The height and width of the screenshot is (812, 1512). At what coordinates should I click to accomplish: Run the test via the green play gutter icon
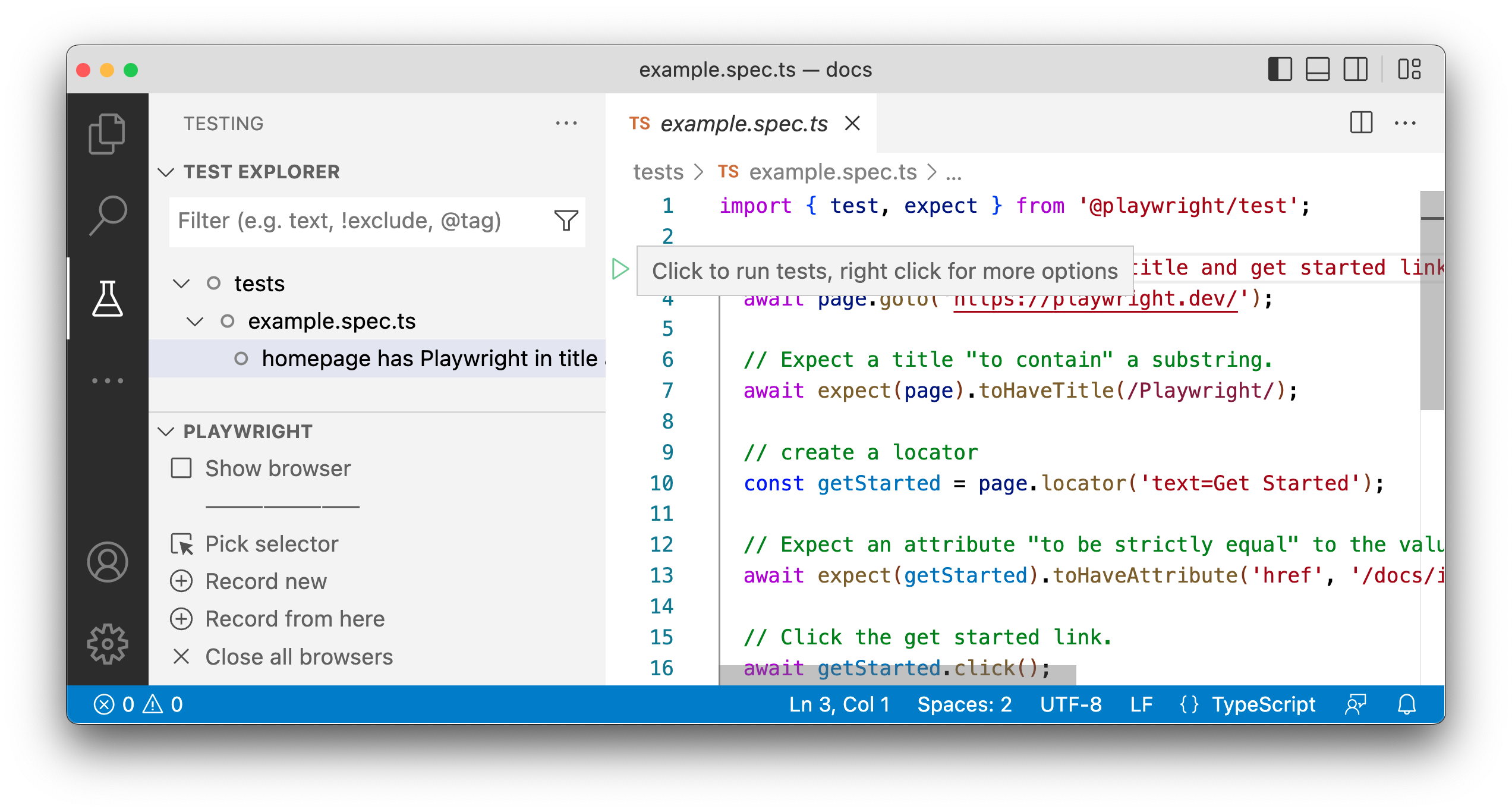619,269
